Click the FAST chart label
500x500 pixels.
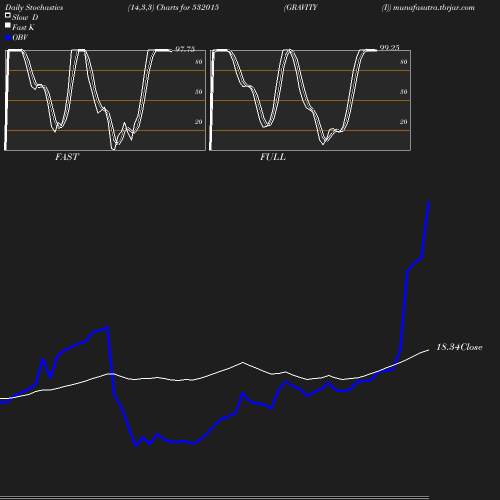(x=67, y=157)
